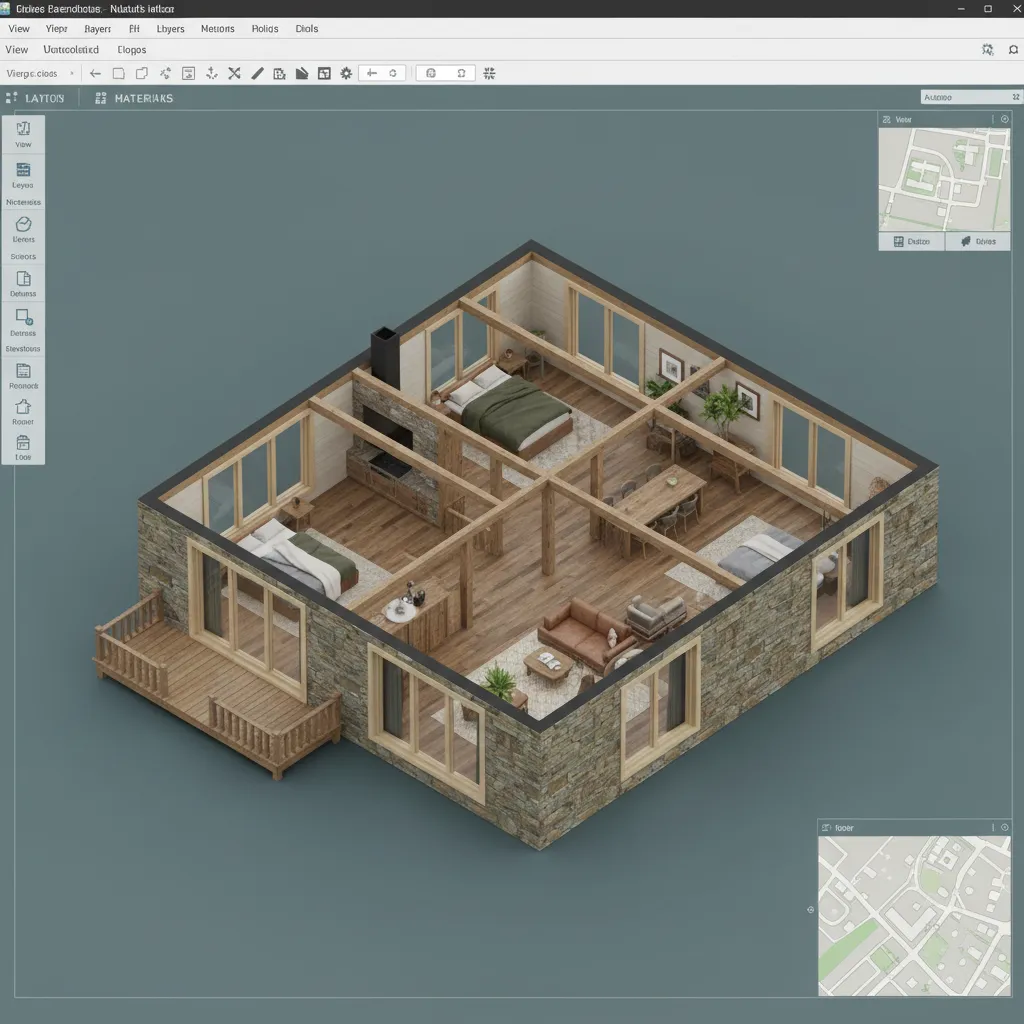This screenshot has height=1024, width=1024.
Task: Open the View menu in the menu bar
Action: tap(18, 28)
